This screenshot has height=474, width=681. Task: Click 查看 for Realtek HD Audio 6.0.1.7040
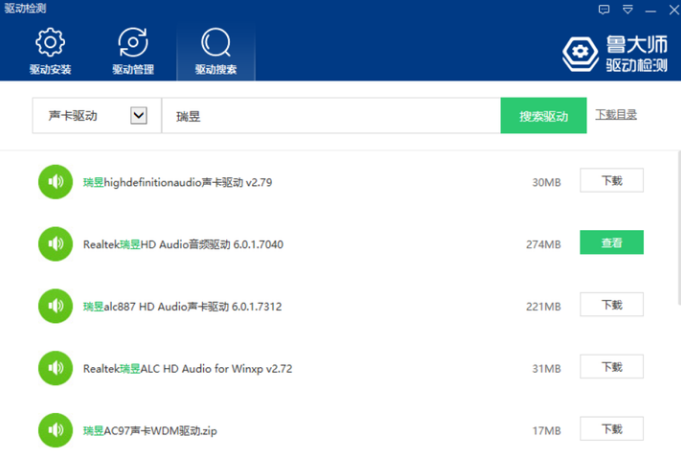(612, 242)
